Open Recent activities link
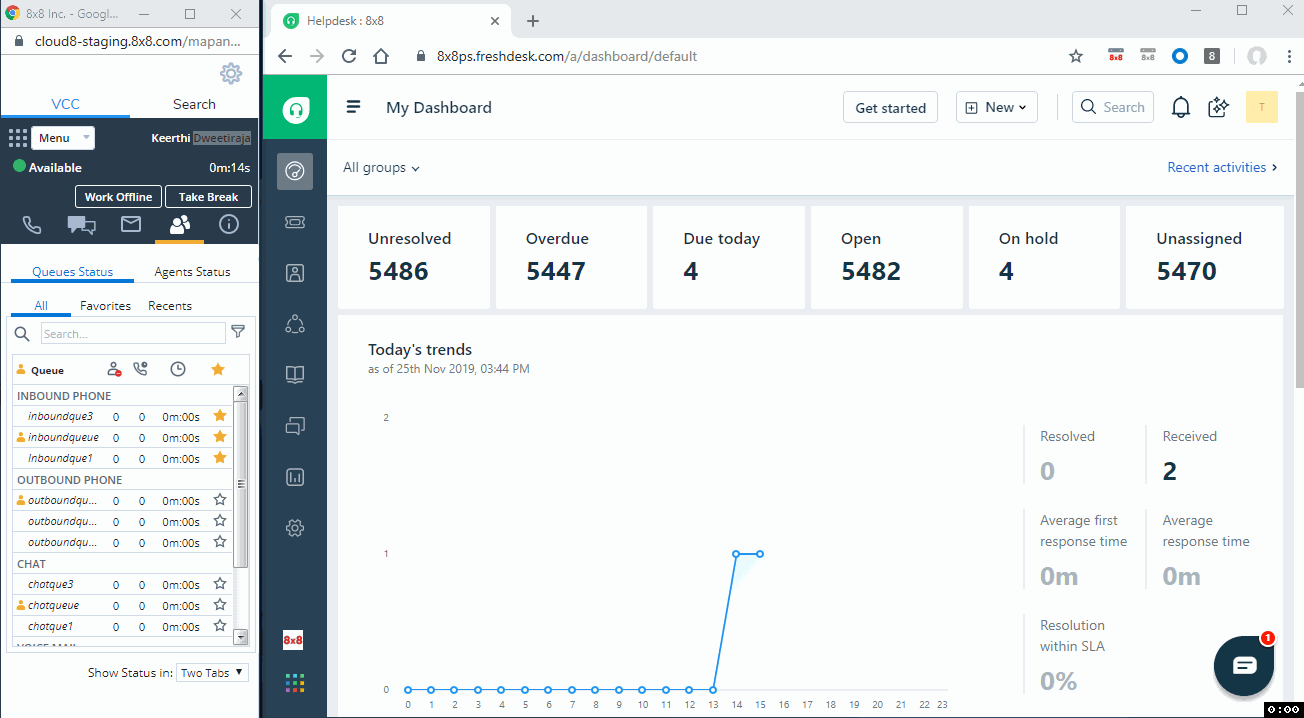 click(1222, 168)
